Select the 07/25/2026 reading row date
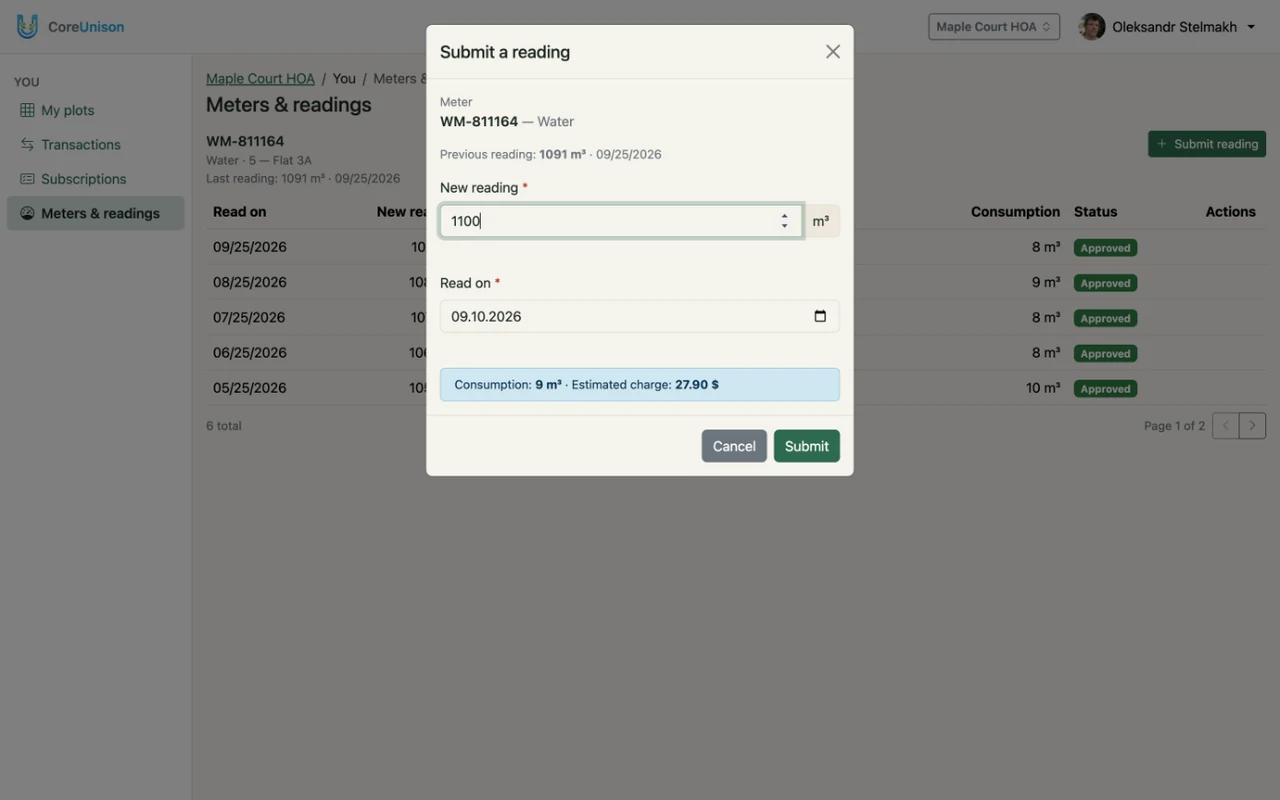Viewport: 1280px width, 800px height. coord(249,317)
